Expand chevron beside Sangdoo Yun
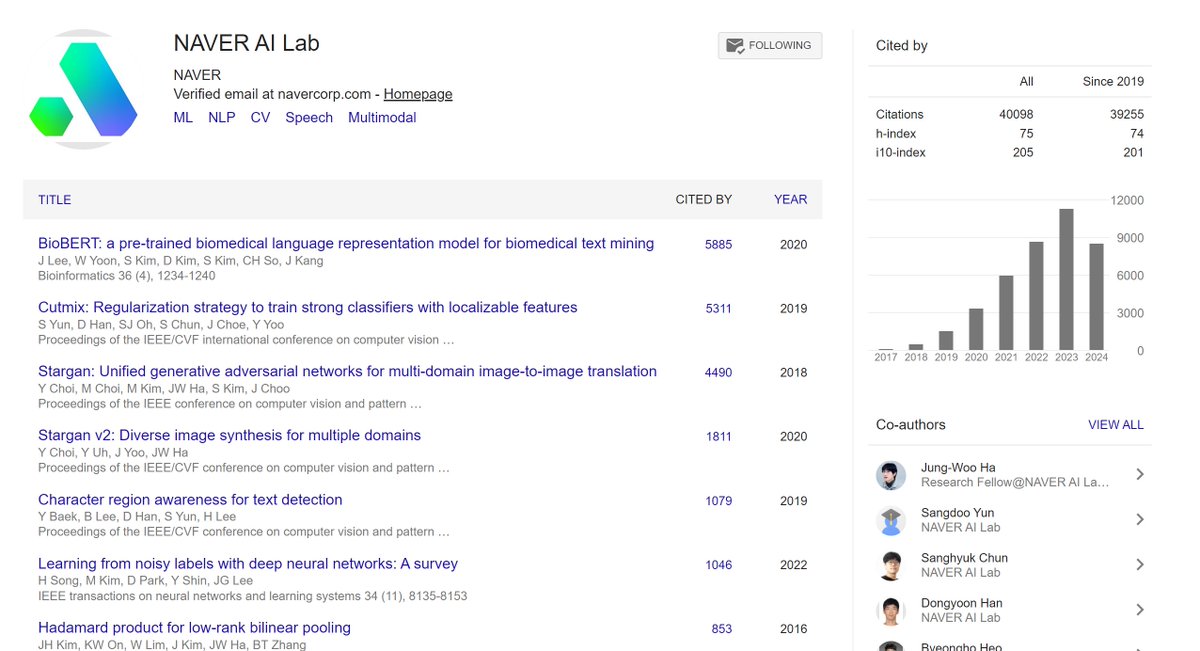This screenshot has height=651, width=1200. click(1140, 520)
